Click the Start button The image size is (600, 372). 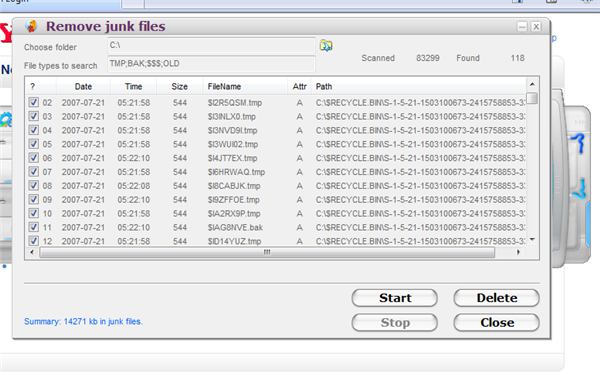(x=395, y=298)
